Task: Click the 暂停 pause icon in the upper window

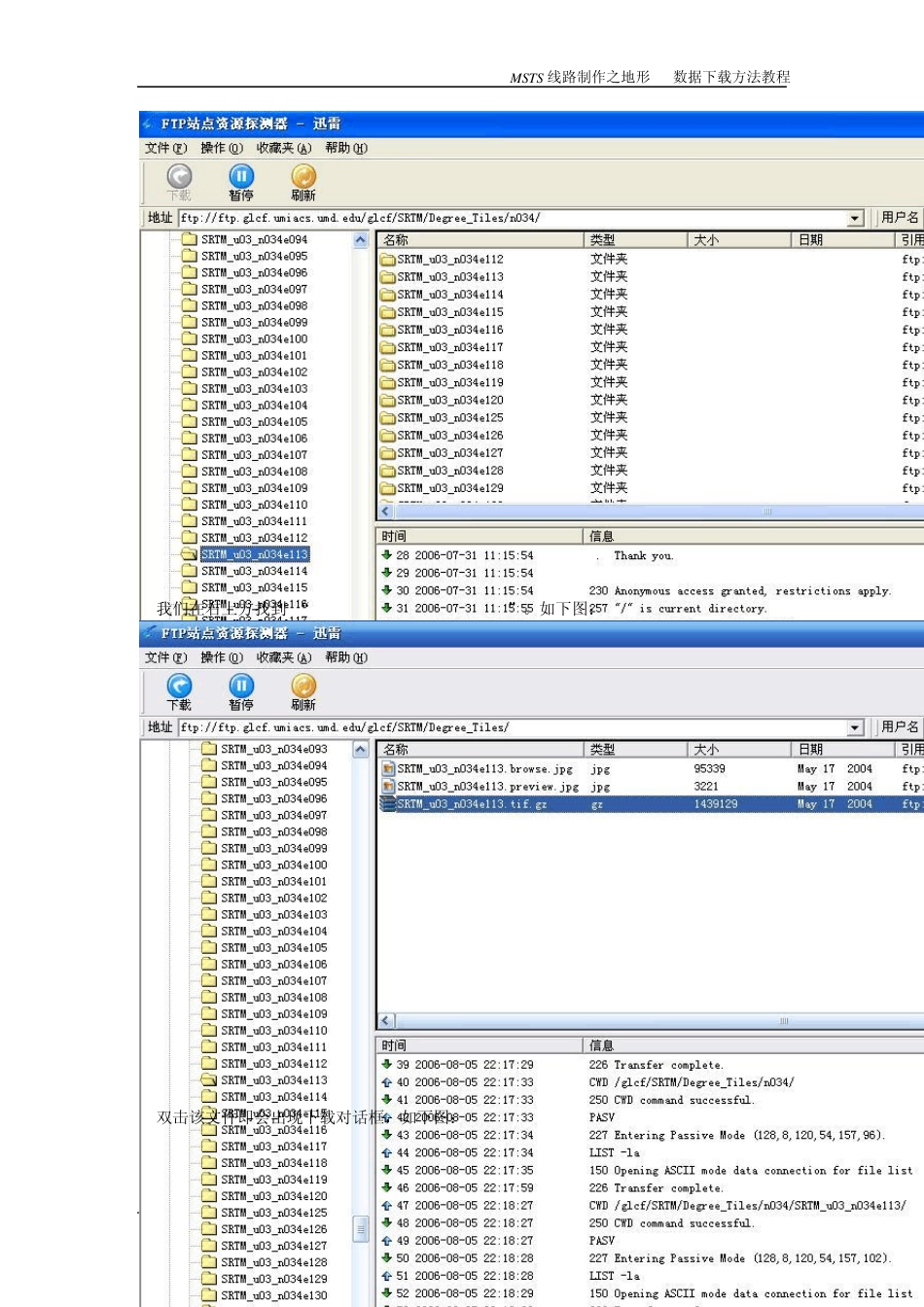Action: pos(241,176)
